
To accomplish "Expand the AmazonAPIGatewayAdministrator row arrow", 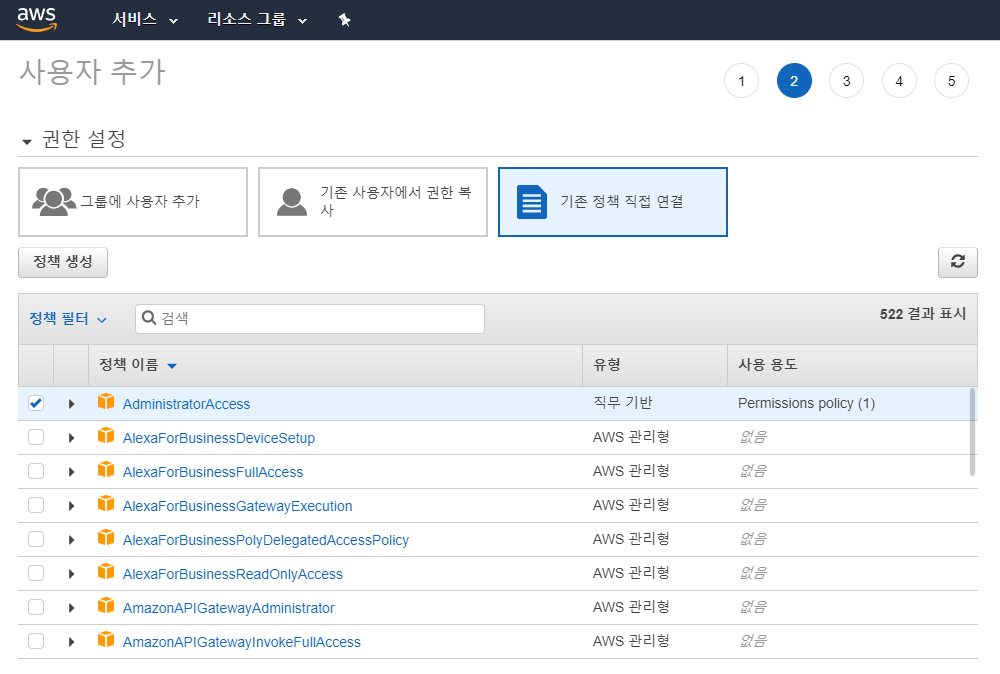I will (x=71, y=608).
